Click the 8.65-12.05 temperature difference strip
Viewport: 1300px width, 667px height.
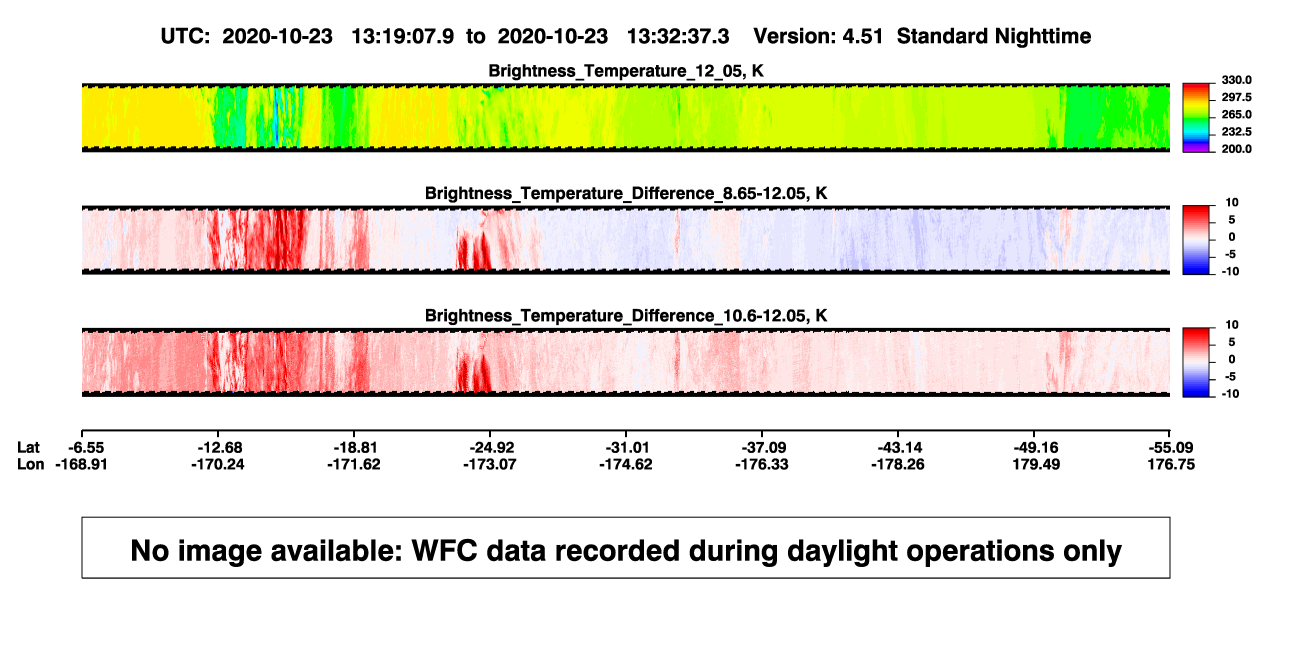pyautogui.click(x=625, y=239)
